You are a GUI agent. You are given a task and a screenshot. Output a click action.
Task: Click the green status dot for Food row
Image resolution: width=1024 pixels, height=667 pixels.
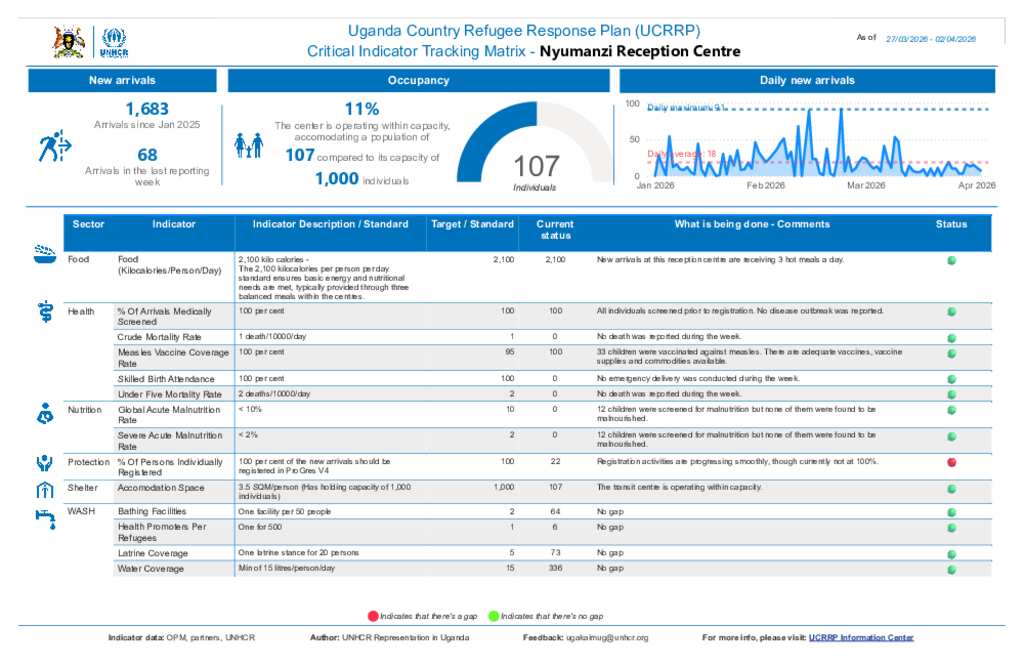[951, 260]
